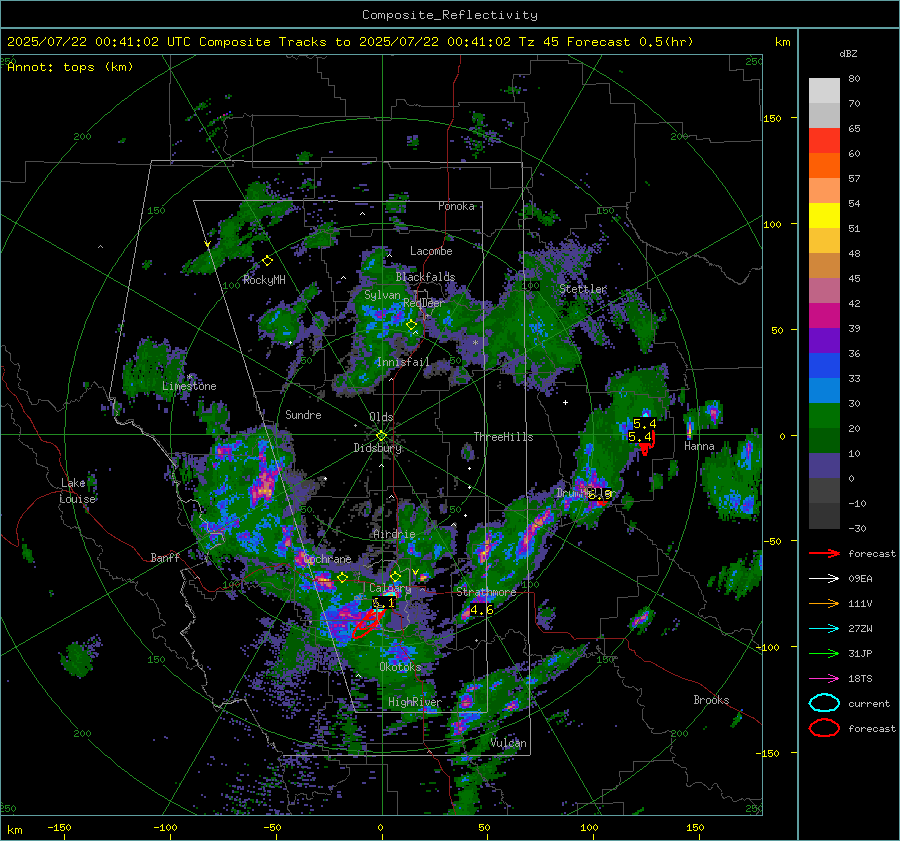The height and width of the screenshot is (841, 900).
Task: Click the Innisfail city label
Action: tap(403, 362)
